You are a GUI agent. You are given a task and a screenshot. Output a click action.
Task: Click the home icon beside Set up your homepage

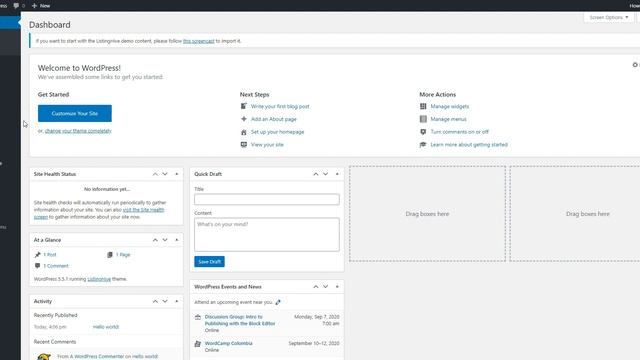tap(244, 132)
